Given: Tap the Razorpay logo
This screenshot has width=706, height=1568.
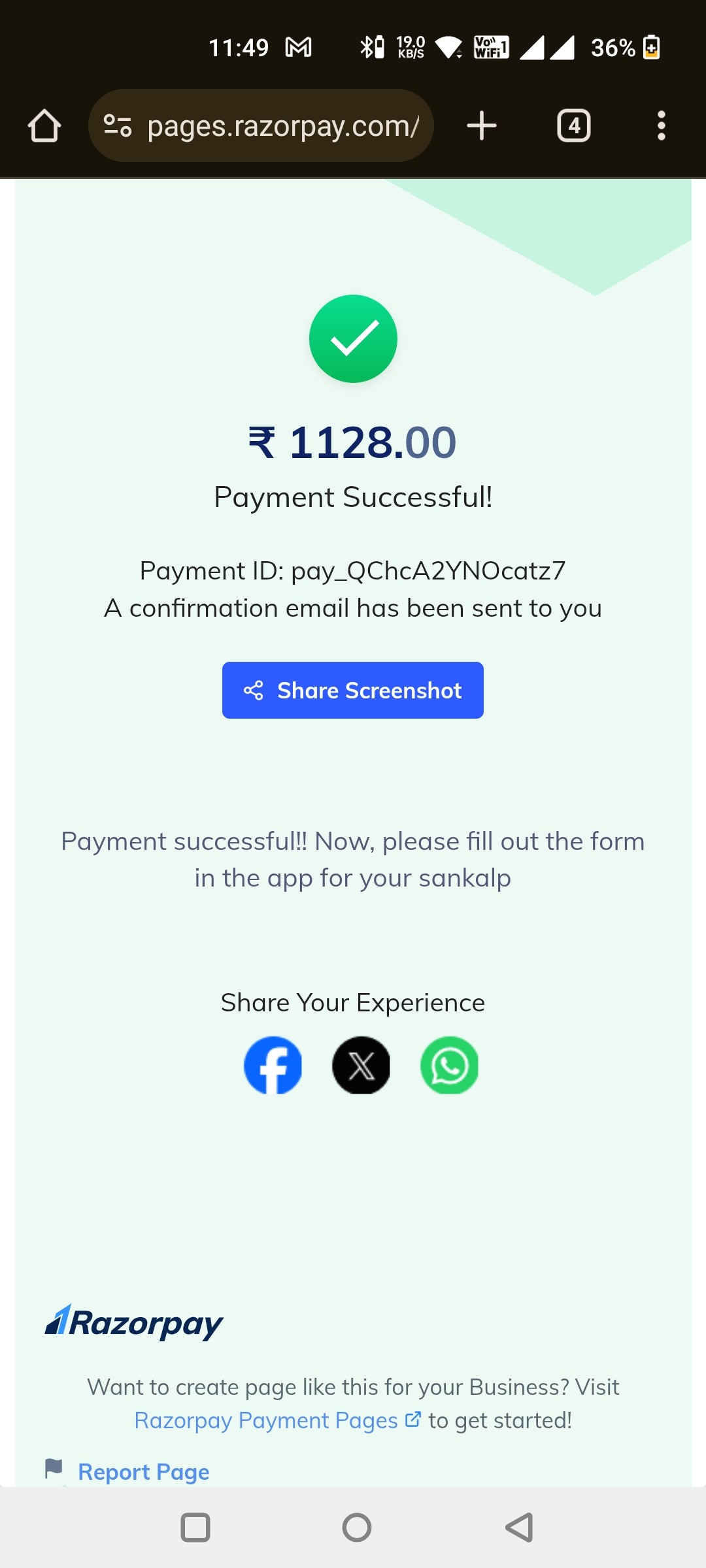Looking at the screenshot, I should [x=134, y=1322].
